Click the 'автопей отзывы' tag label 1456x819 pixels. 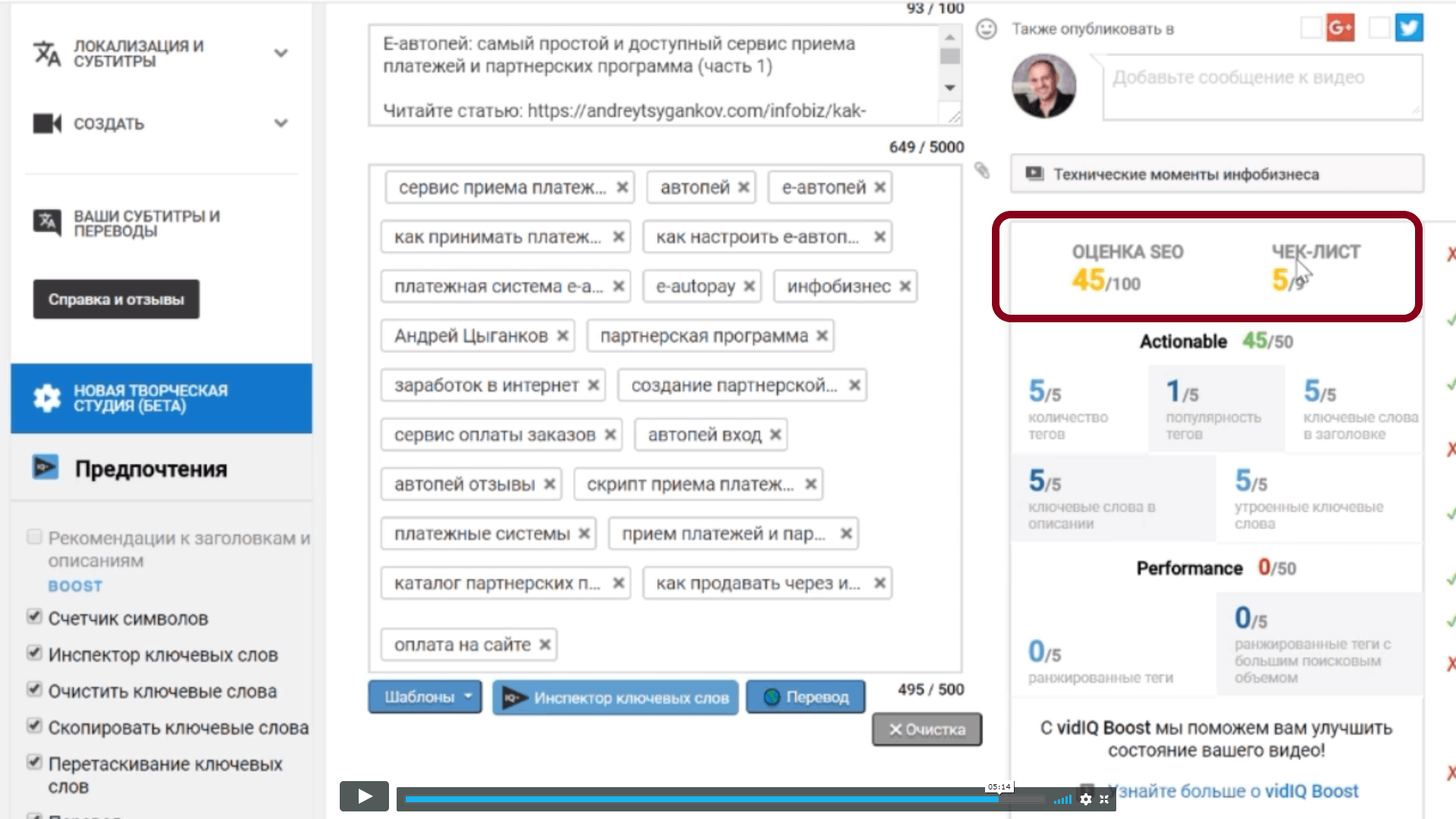(464, 484)
